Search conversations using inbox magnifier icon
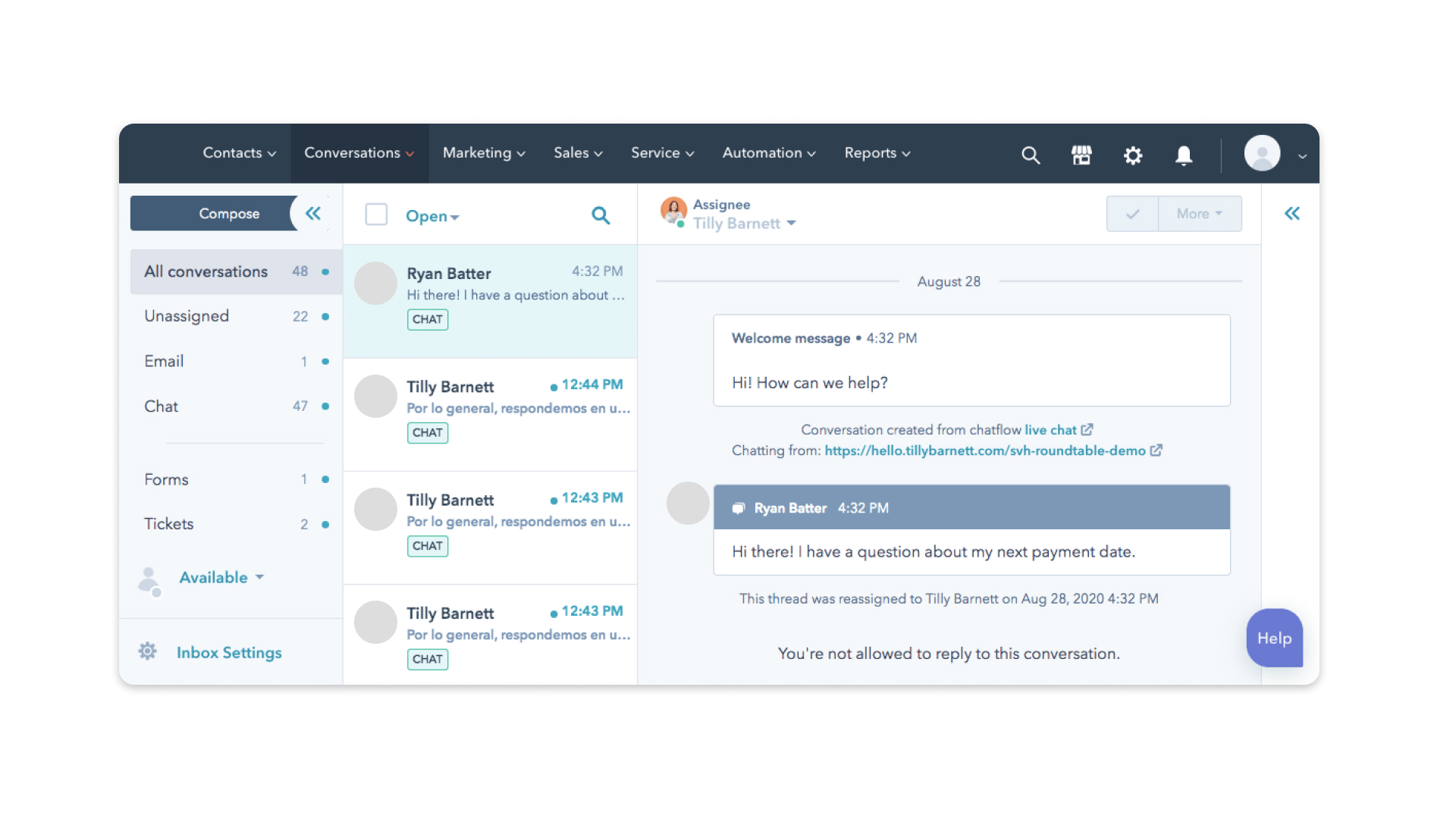Image resolution: width=1456 pixels, height=819 pixels. (x=600, y=215)
